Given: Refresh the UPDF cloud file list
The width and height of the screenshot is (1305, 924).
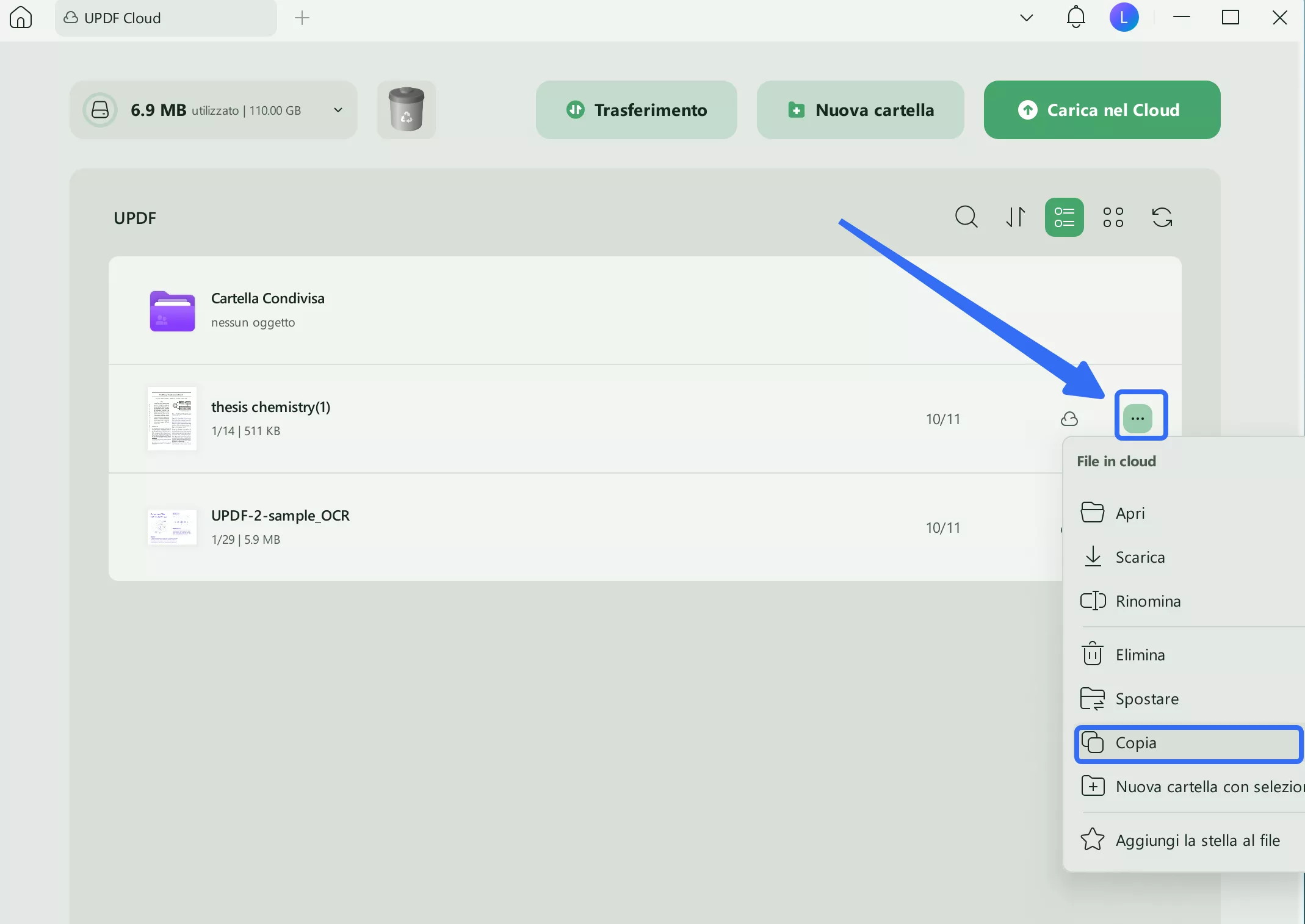Looking at the screenshot, I should 1162,217.
